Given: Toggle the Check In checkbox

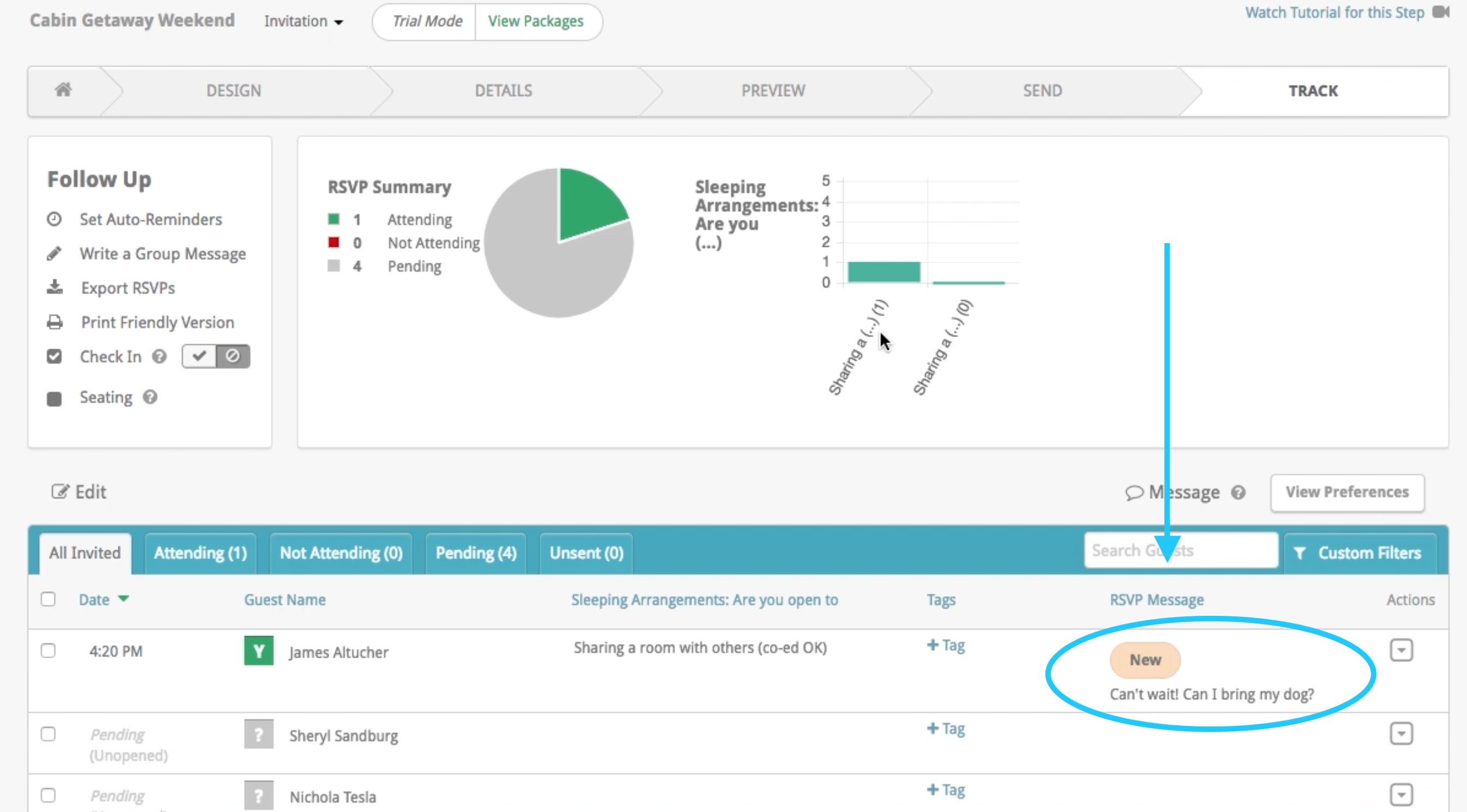Looking at the screenshot, I should click(54, 356).
